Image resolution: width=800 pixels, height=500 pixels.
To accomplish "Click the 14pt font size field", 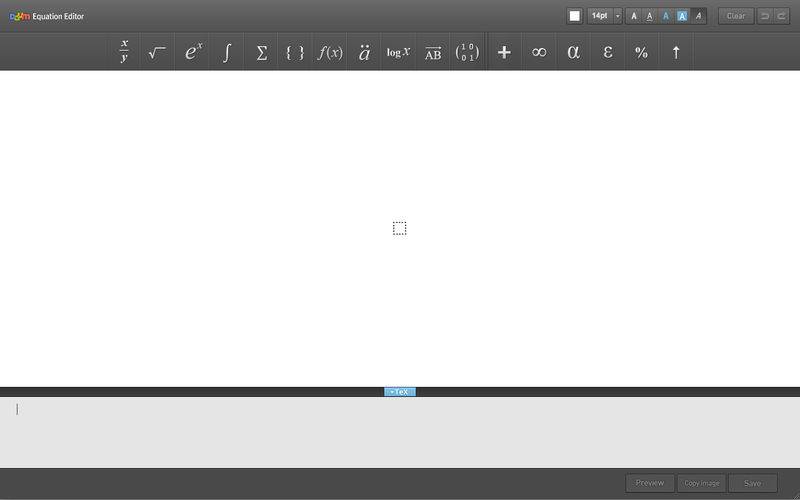I will 600,16.
